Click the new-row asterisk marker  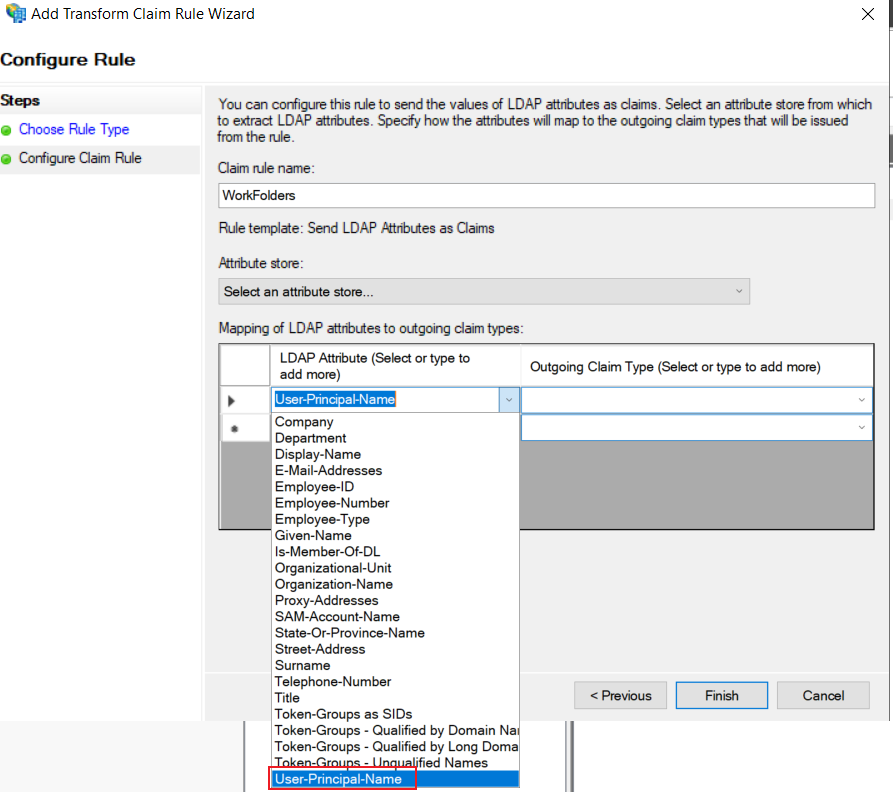tap(234, 428)
